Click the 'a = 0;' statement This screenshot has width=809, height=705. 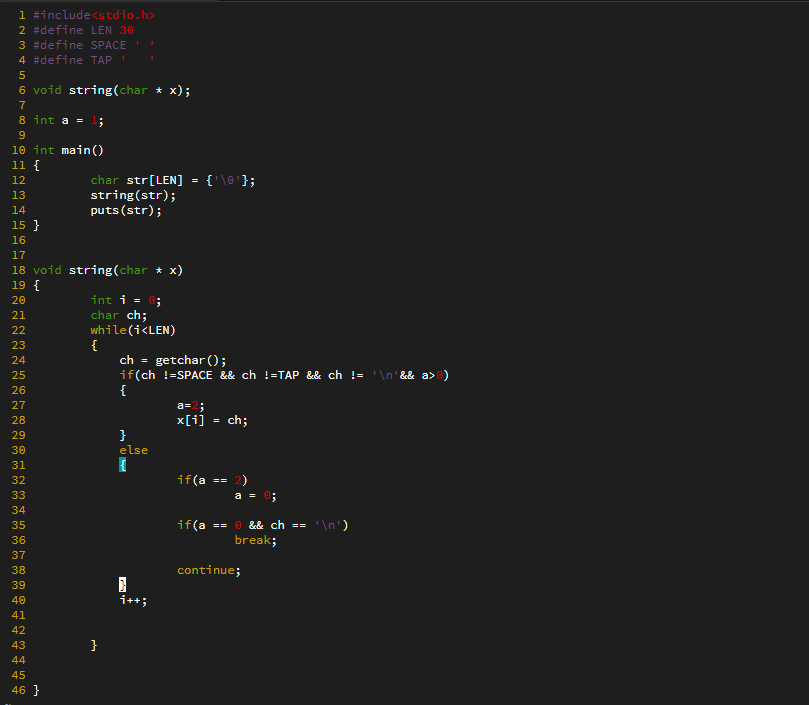click(x=255, y=495)
